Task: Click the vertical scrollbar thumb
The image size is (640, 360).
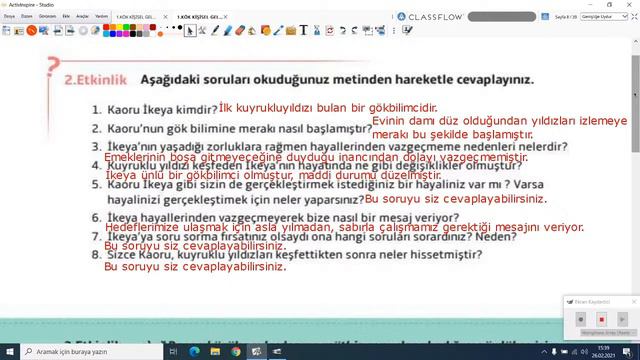Action: coord(636,104)
